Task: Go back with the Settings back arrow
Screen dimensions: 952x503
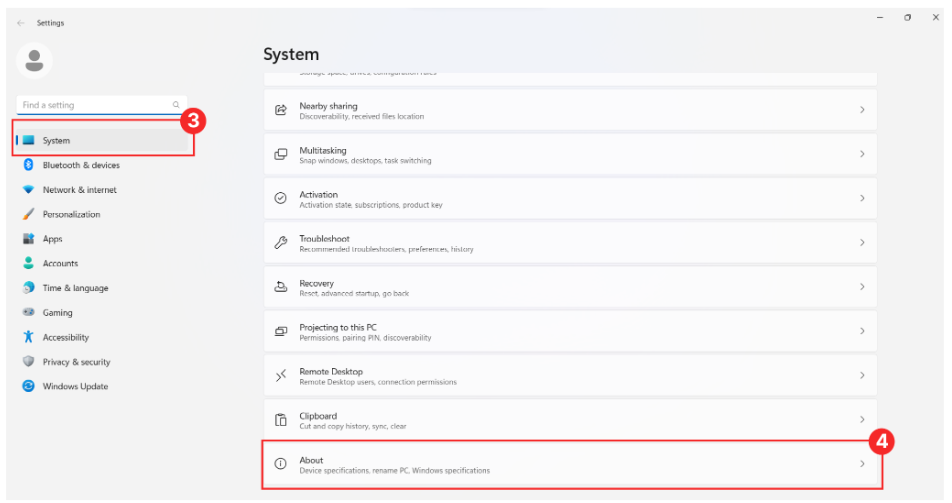Action: (x=21, y=23)
